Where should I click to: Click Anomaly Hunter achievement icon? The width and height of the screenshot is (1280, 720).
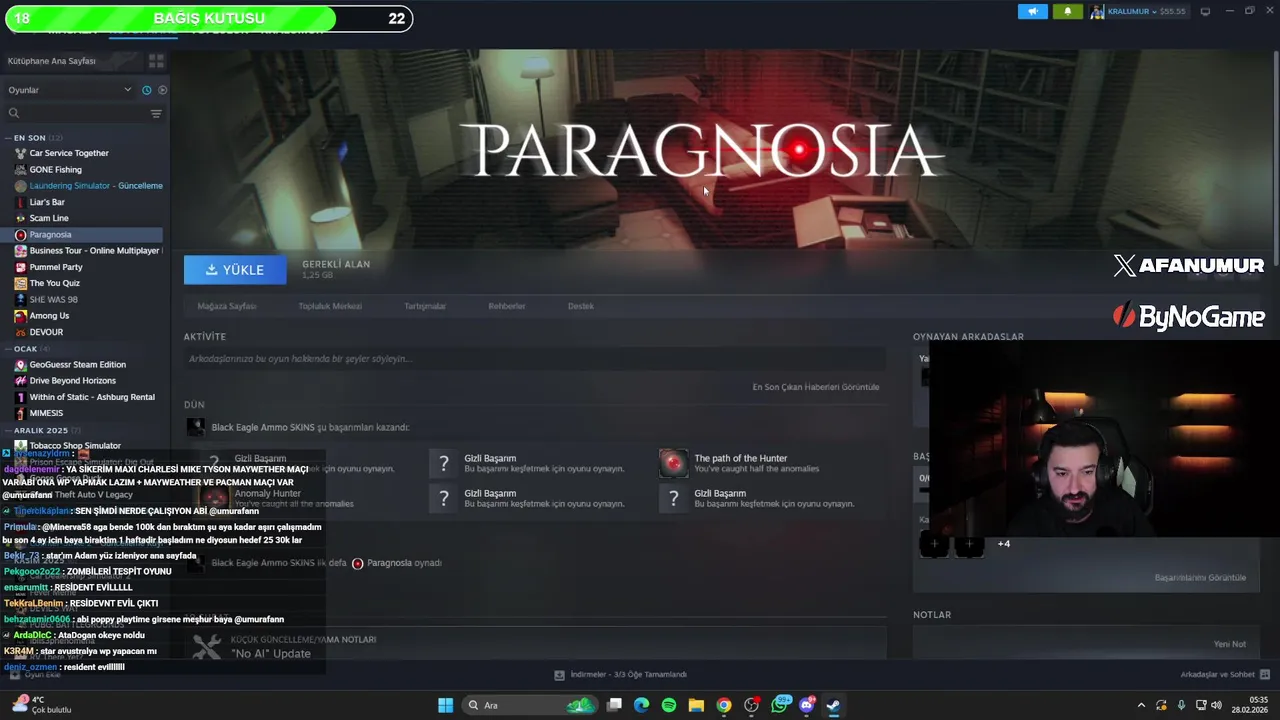click(214, 497)
